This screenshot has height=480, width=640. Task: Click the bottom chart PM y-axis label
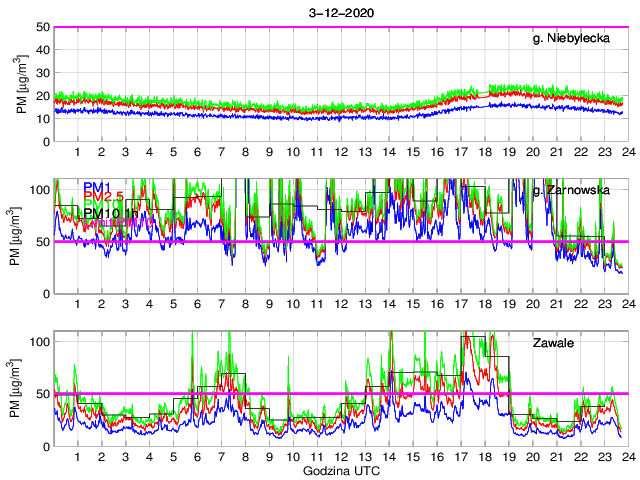click(14, 389)
